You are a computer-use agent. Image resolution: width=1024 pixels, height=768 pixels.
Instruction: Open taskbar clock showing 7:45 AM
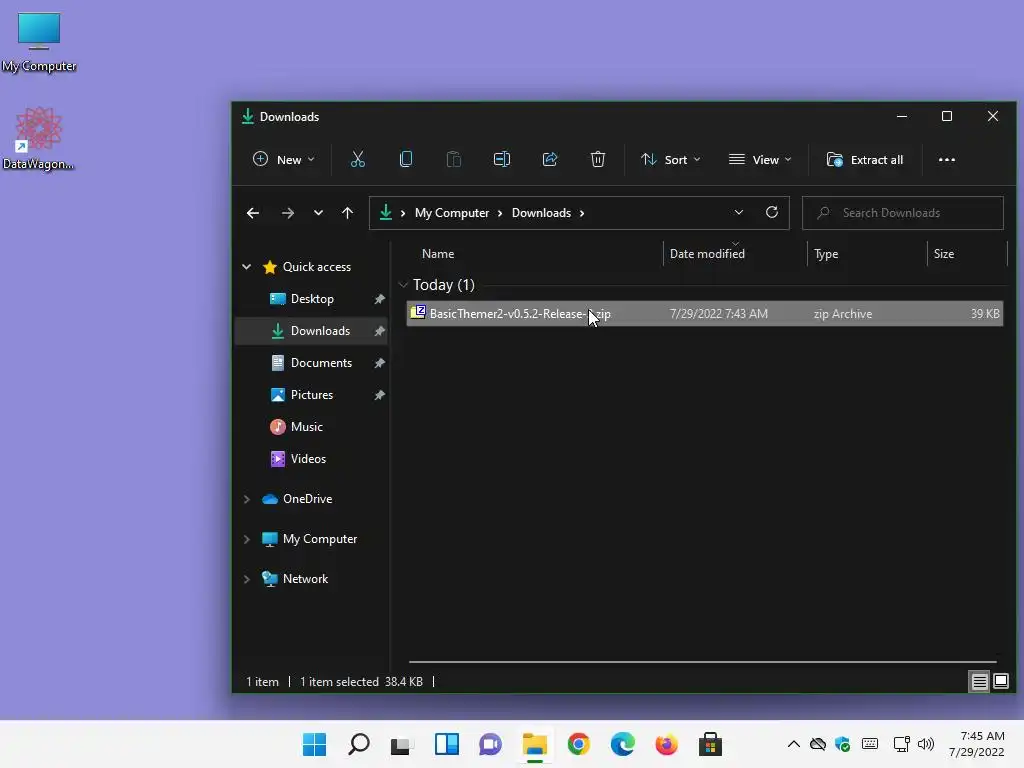click(977, 744)
